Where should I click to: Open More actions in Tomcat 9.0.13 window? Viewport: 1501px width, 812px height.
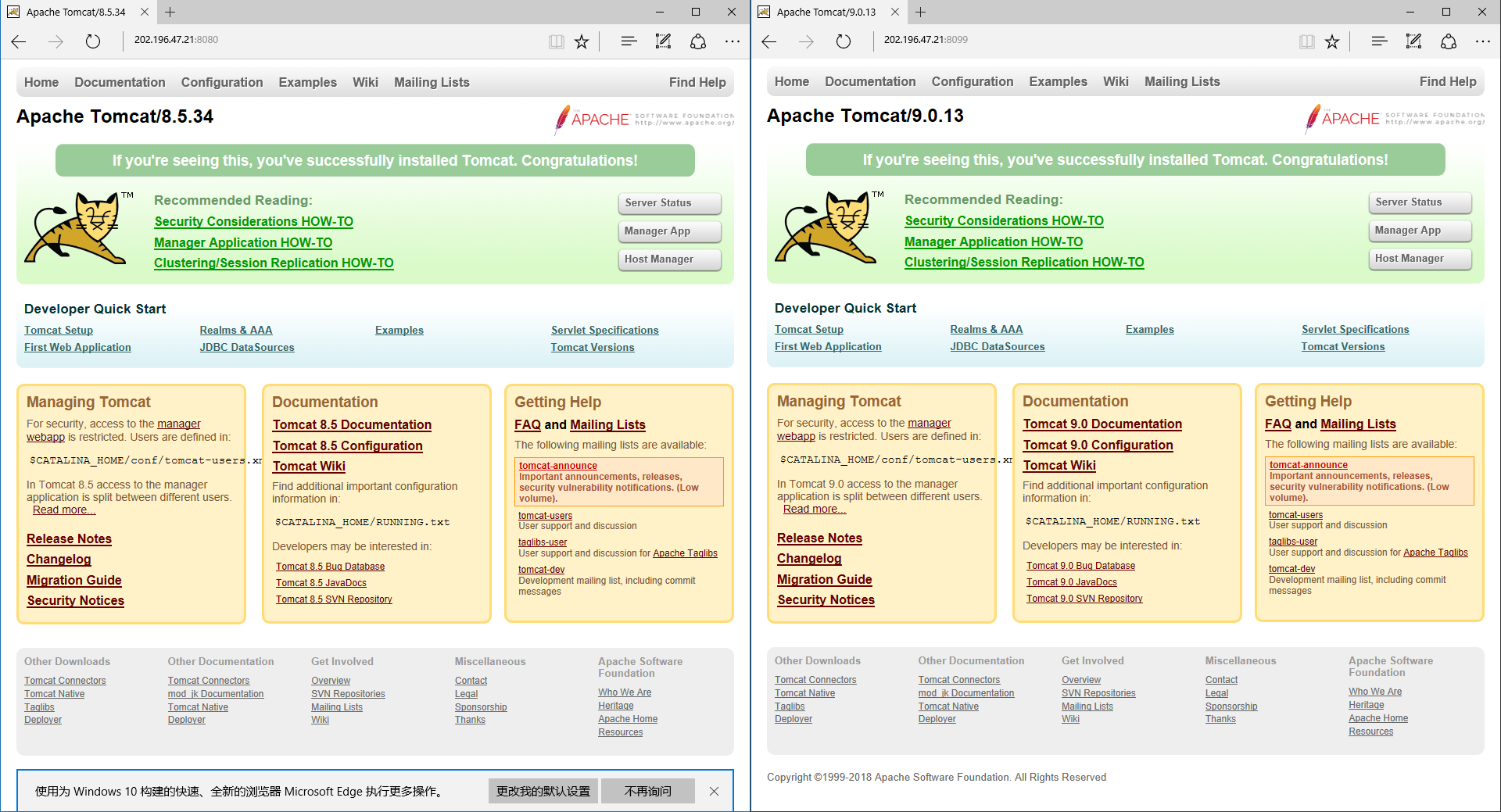(x=1482, y=41)
